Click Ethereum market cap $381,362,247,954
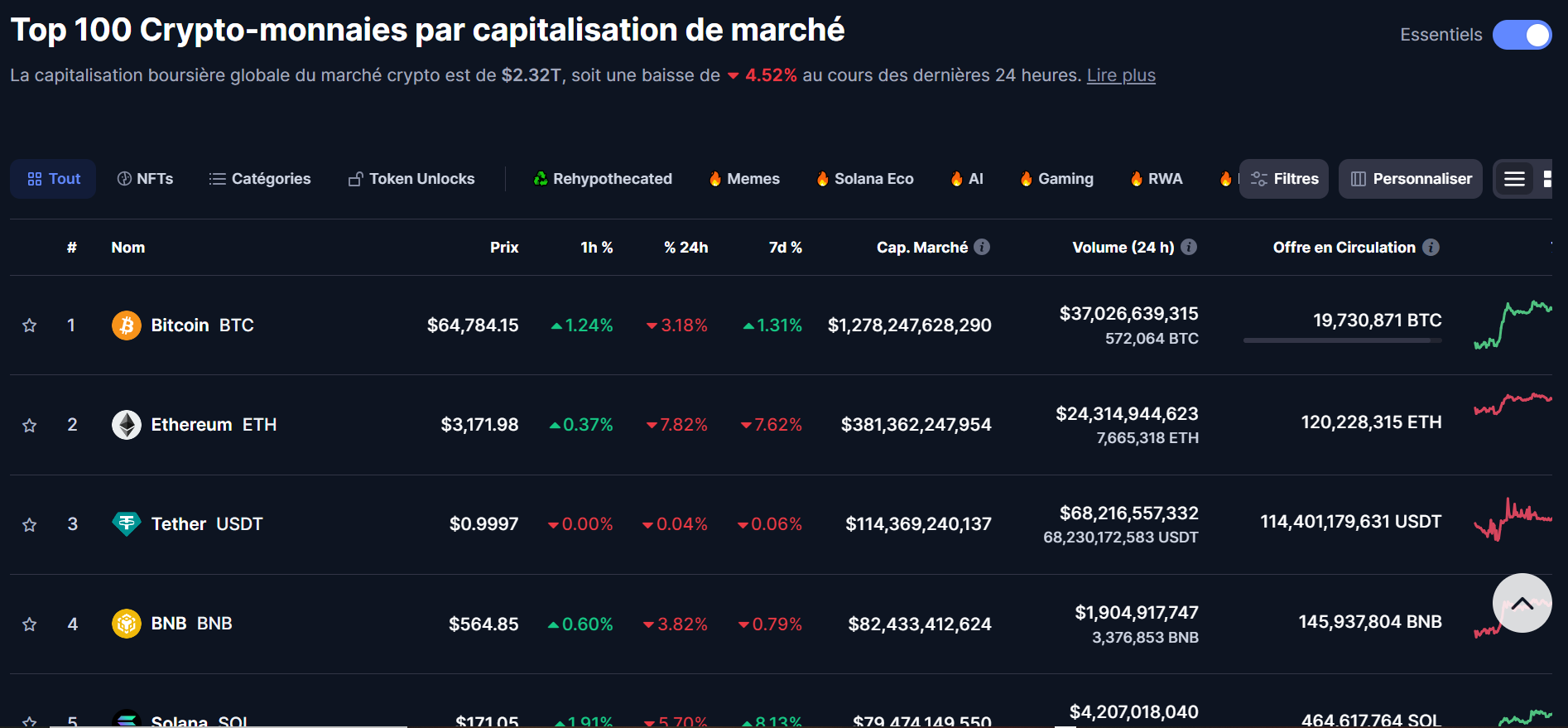The height and width of the screenshot is (728, 1568). pyautogui.click(x=916, y=425)
